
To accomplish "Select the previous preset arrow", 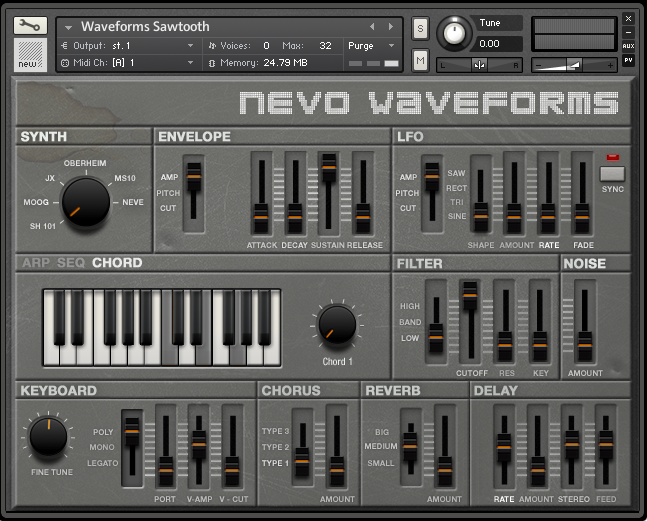I will 373,27.
